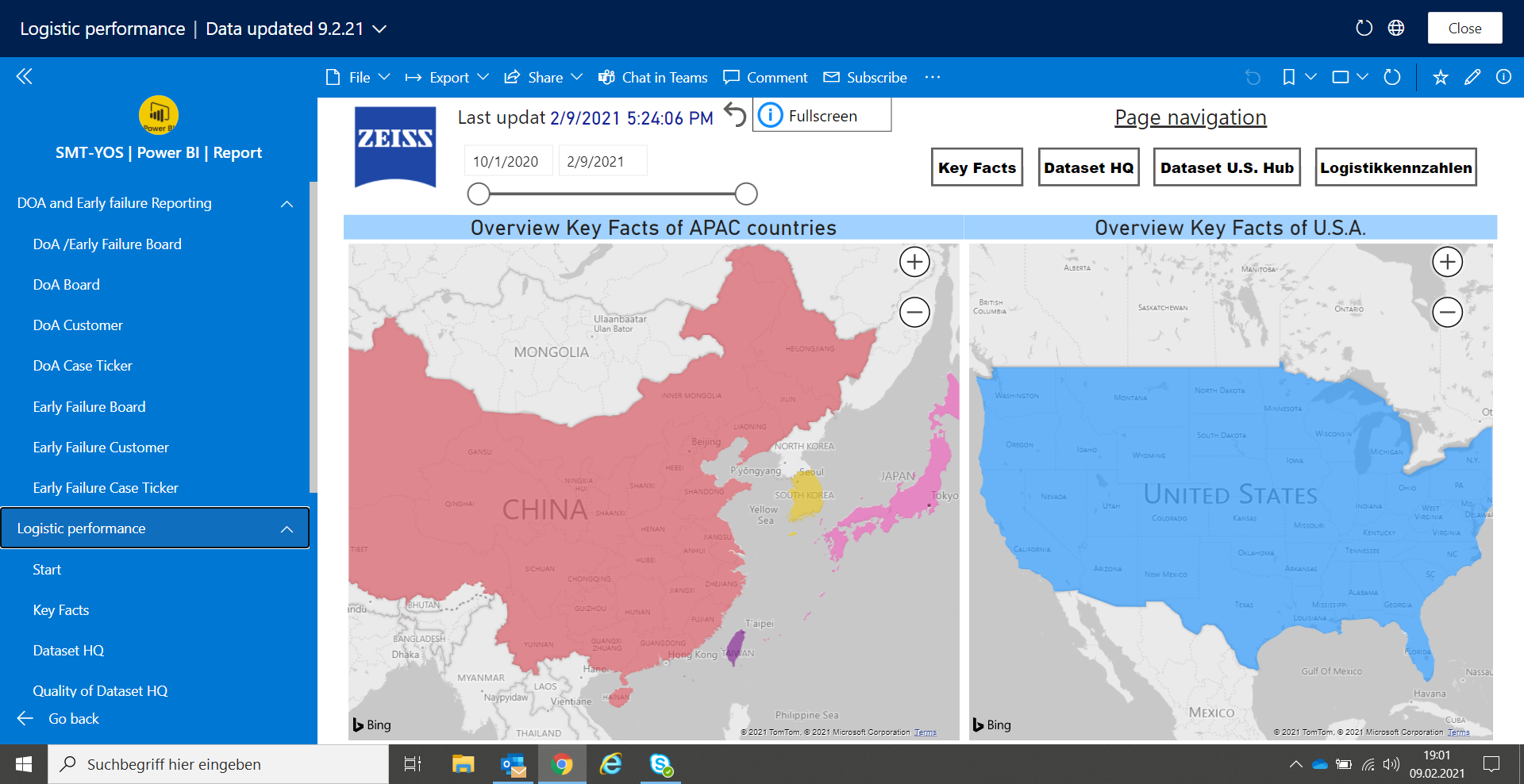Add report to favorites star icon
The height and width of the screenshot is (784, 1524).
pos(1441,77)
